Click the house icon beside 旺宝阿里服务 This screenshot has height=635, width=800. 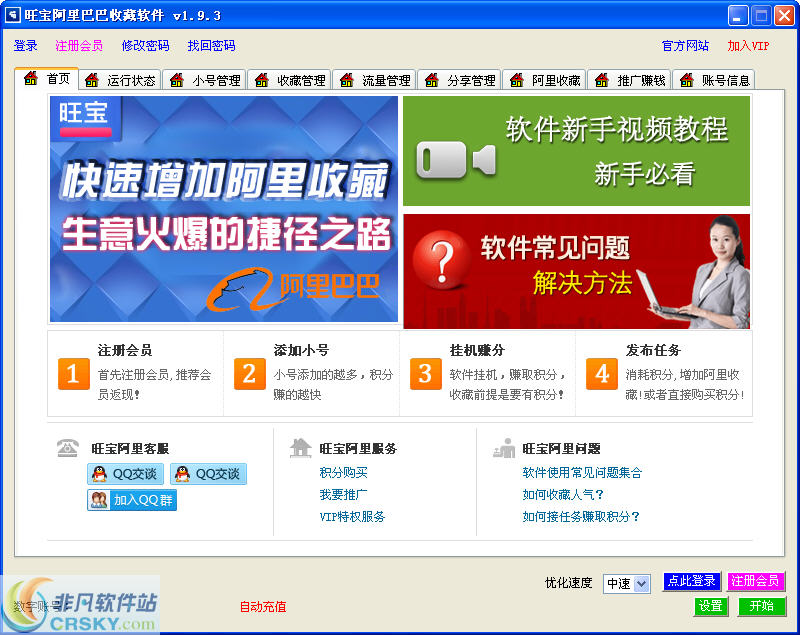tap(301, 448)
